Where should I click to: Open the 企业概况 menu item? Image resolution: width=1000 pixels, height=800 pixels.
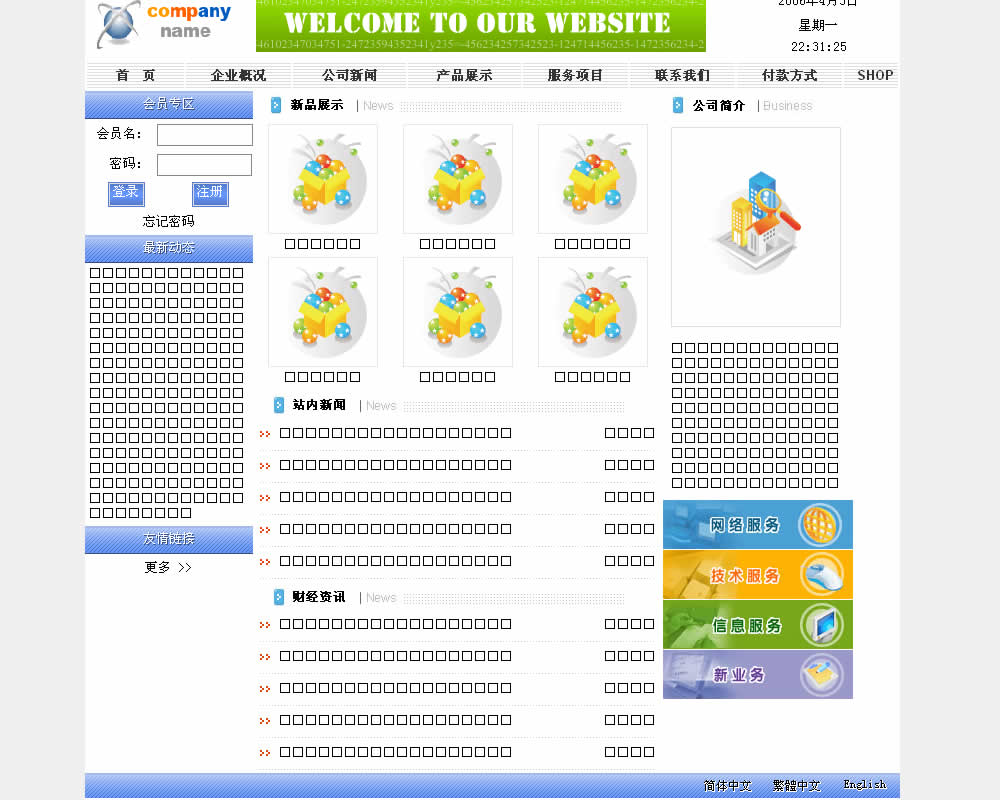(x=239, y=75)
